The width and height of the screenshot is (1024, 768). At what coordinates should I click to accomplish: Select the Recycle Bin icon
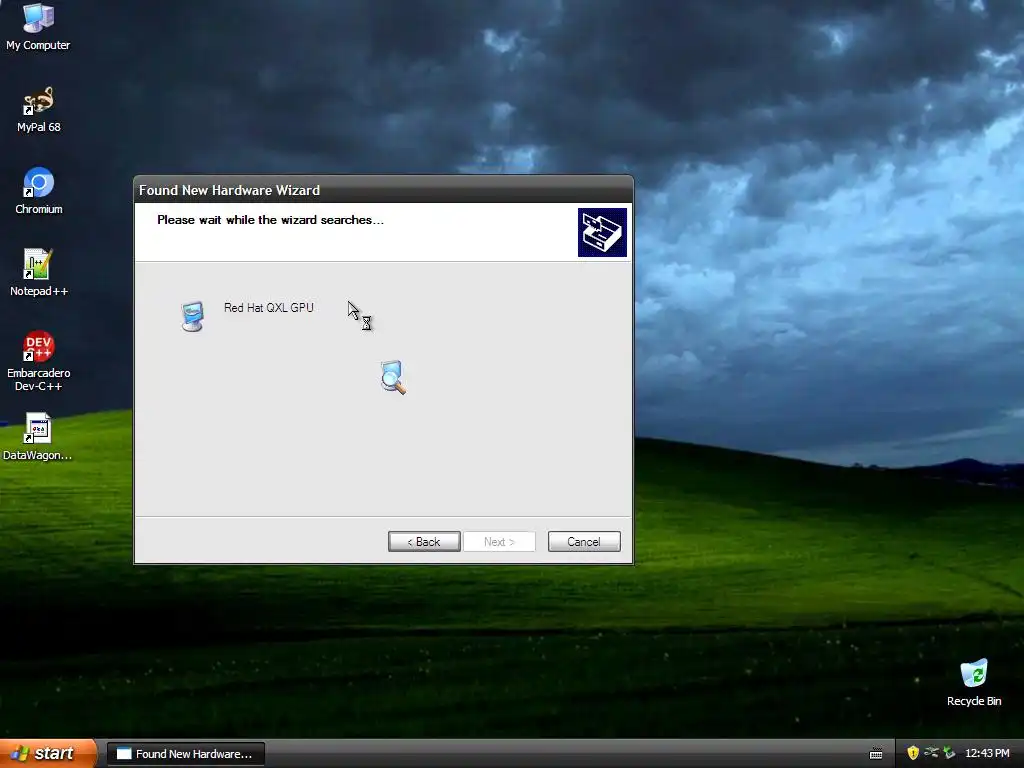[x=974, y=683]
